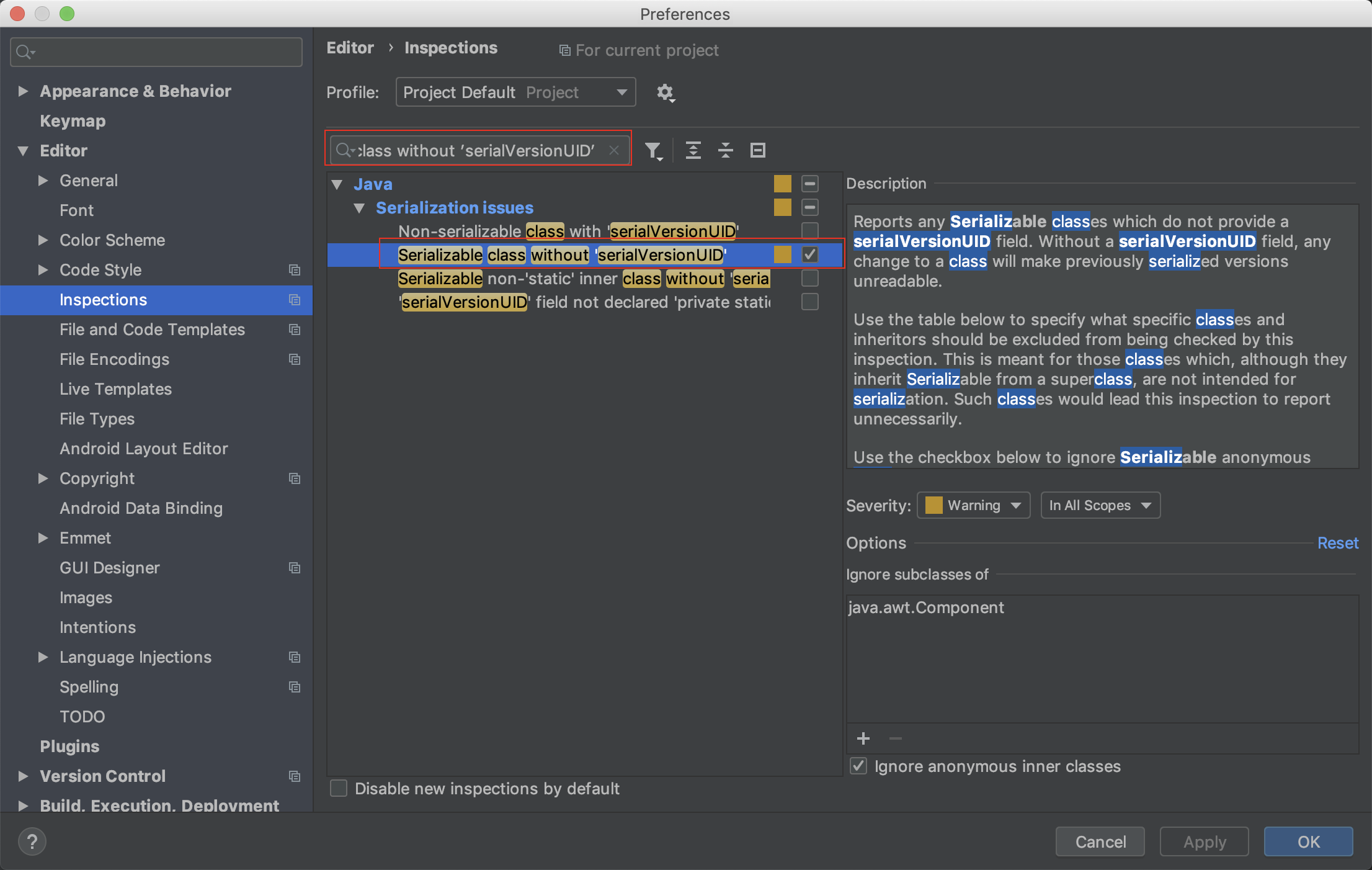
Task: Open the profile gear settings icon
Action: [x=665, y=92]
